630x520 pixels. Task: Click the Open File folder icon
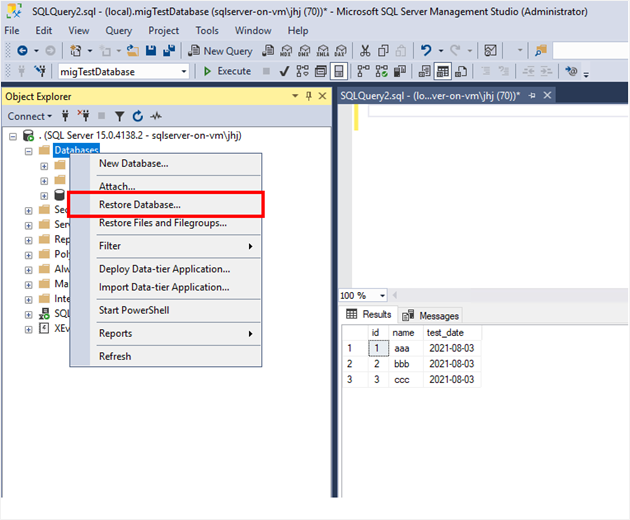coord(133,51)
